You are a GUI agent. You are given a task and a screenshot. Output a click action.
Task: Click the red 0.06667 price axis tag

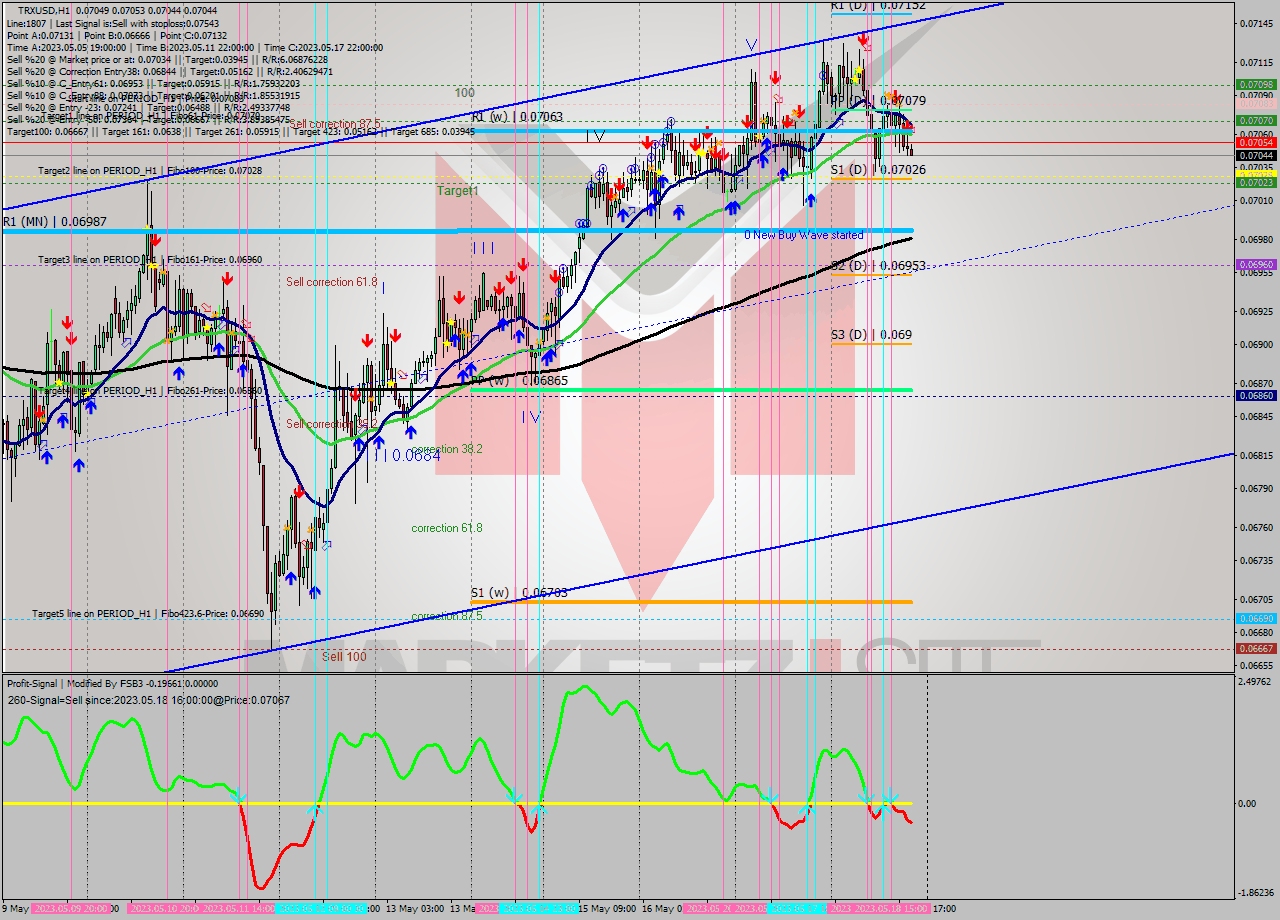point(1256,648)
